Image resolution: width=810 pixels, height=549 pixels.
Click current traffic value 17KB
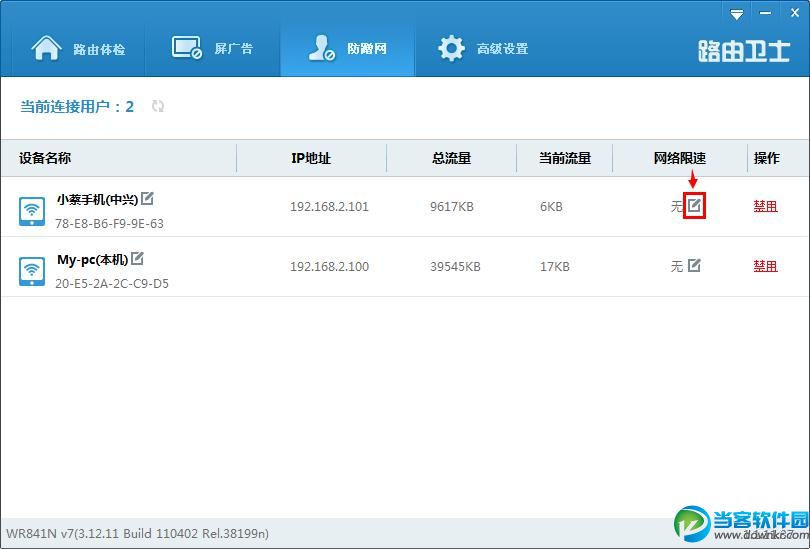(555, 266)
